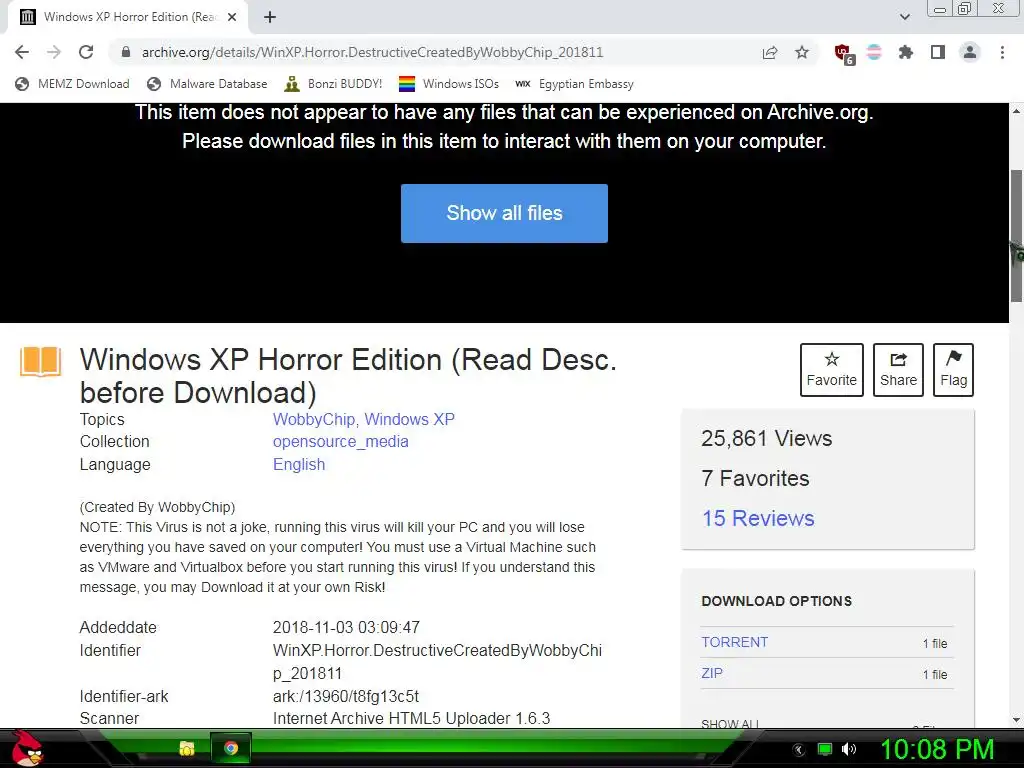Screen dimensions: 1024x768
Task: Click the SHOW ALL download link
Action: coord(730,724)
